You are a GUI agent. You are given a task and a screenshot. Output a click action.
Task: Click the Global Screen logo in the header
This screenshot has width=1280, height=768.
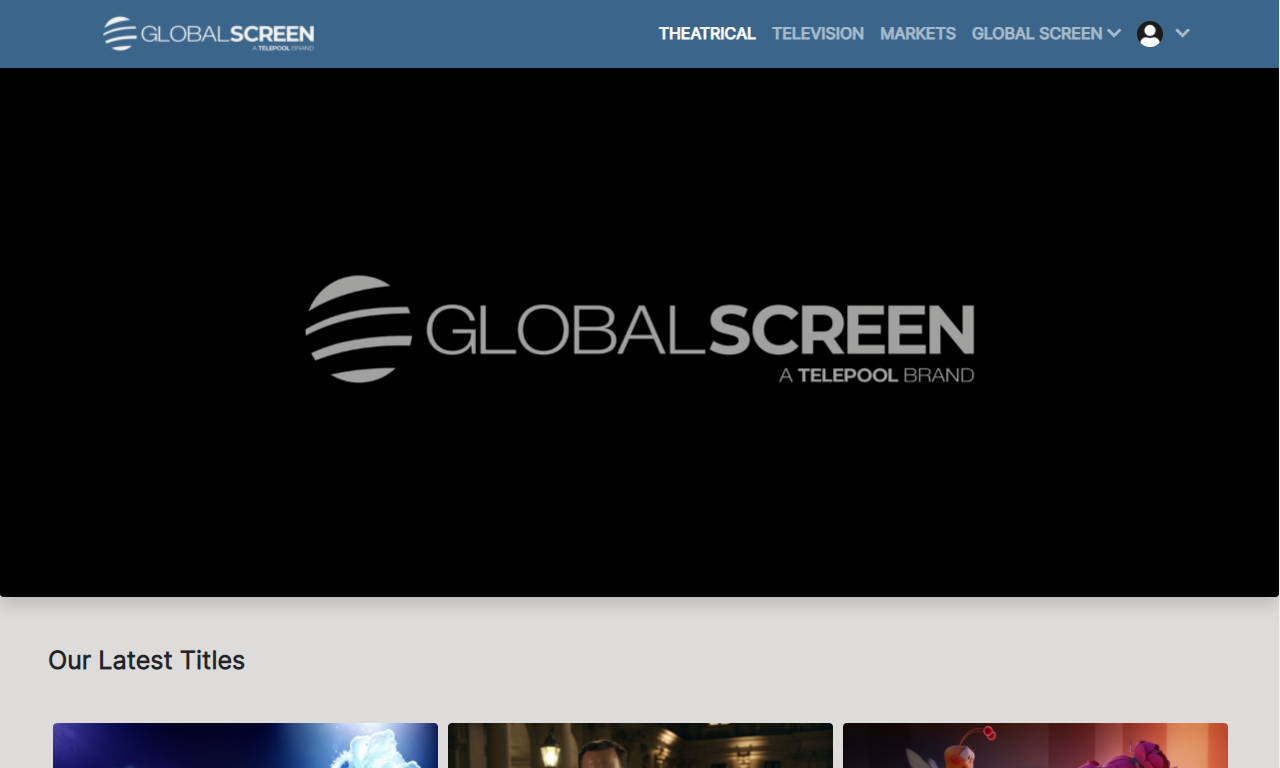(x=207, y=33)
